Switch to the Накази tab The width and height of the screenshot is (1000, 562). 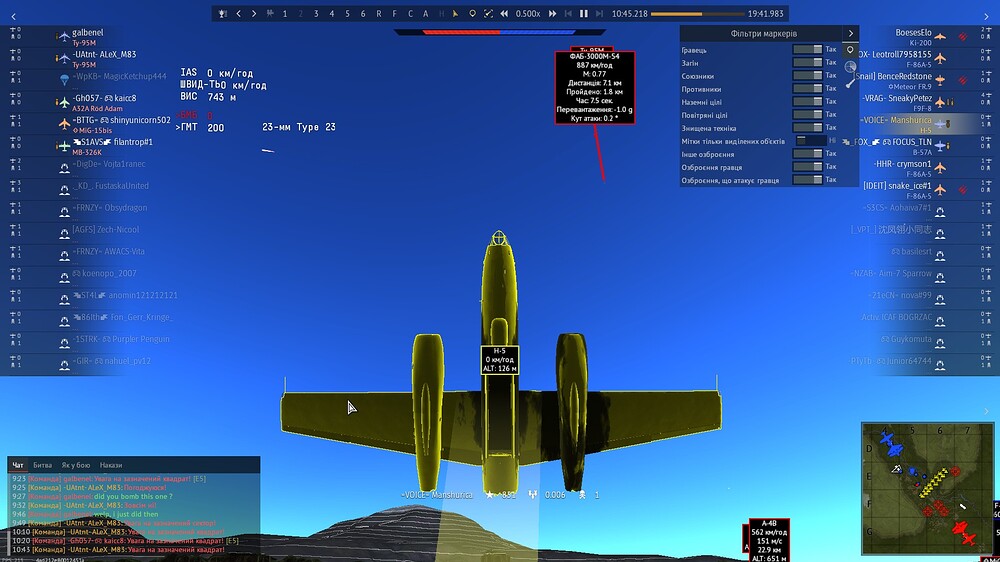[111, 465]
